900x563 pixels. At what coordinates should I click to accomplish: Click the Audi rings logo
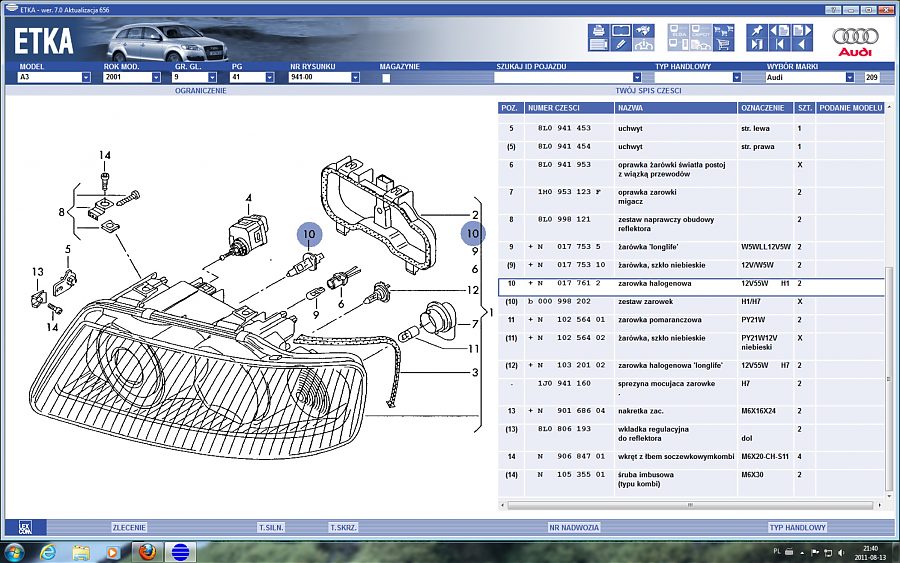tap(855, 42)
